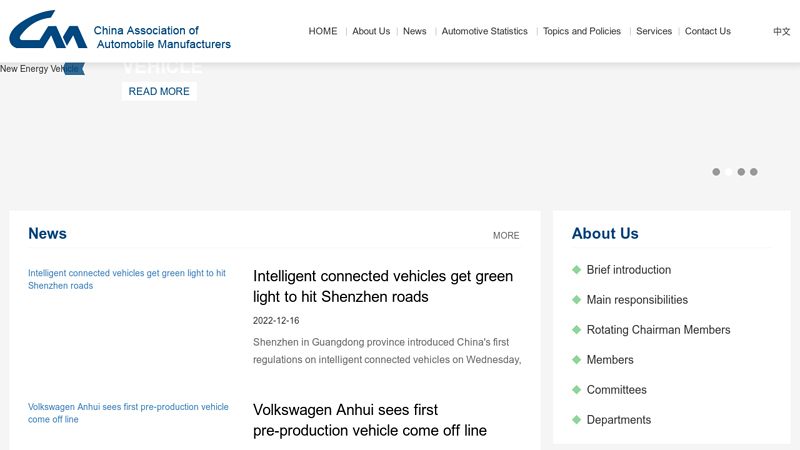Click the New Energy Vehicle label
Image resolution: width=800 pixels, height=450 pixels.
39,69
